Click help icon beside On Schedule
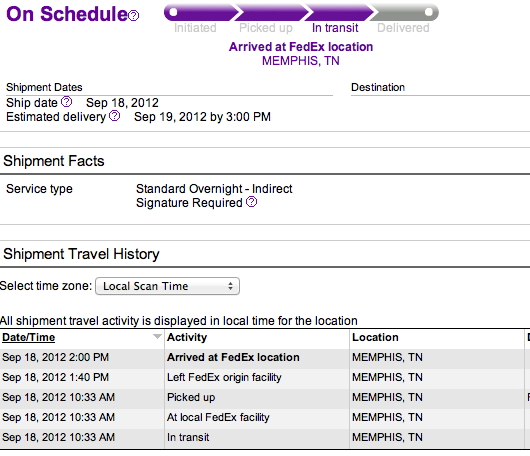The image size is (530, 456). click(134, 16)
